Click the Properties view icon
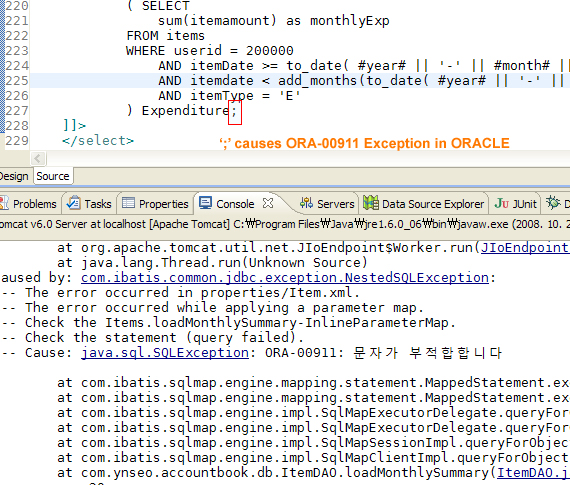570x485 pixels. tap(128, 203)
